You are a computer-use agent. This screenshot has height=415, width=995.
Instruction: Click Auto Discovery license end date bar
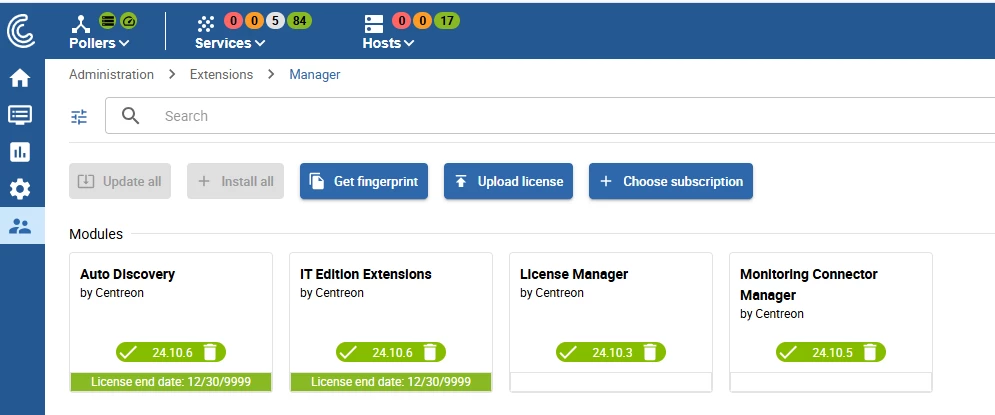[x=171, y=382]
